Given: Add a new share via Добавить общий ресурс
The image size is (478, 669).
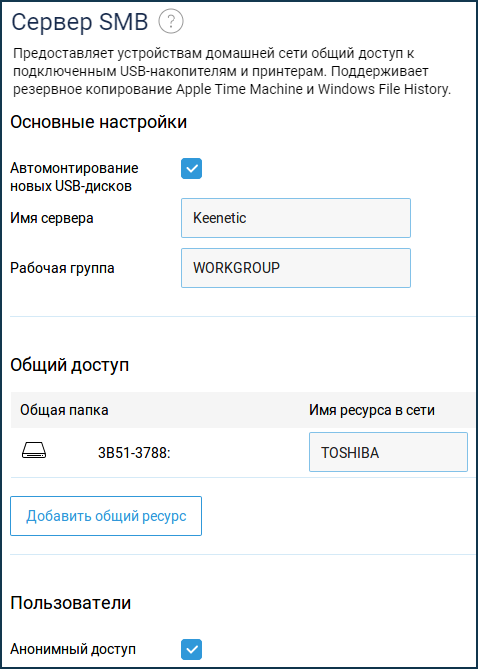Looking at the screenshot, I should coord(106,516).
